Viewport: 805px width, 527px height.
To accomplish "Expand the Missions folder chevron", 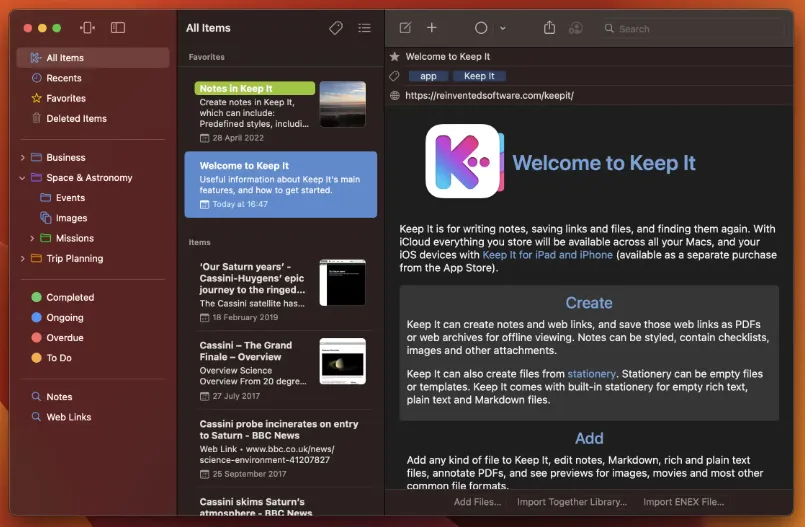I will click(x=32, y=238).
